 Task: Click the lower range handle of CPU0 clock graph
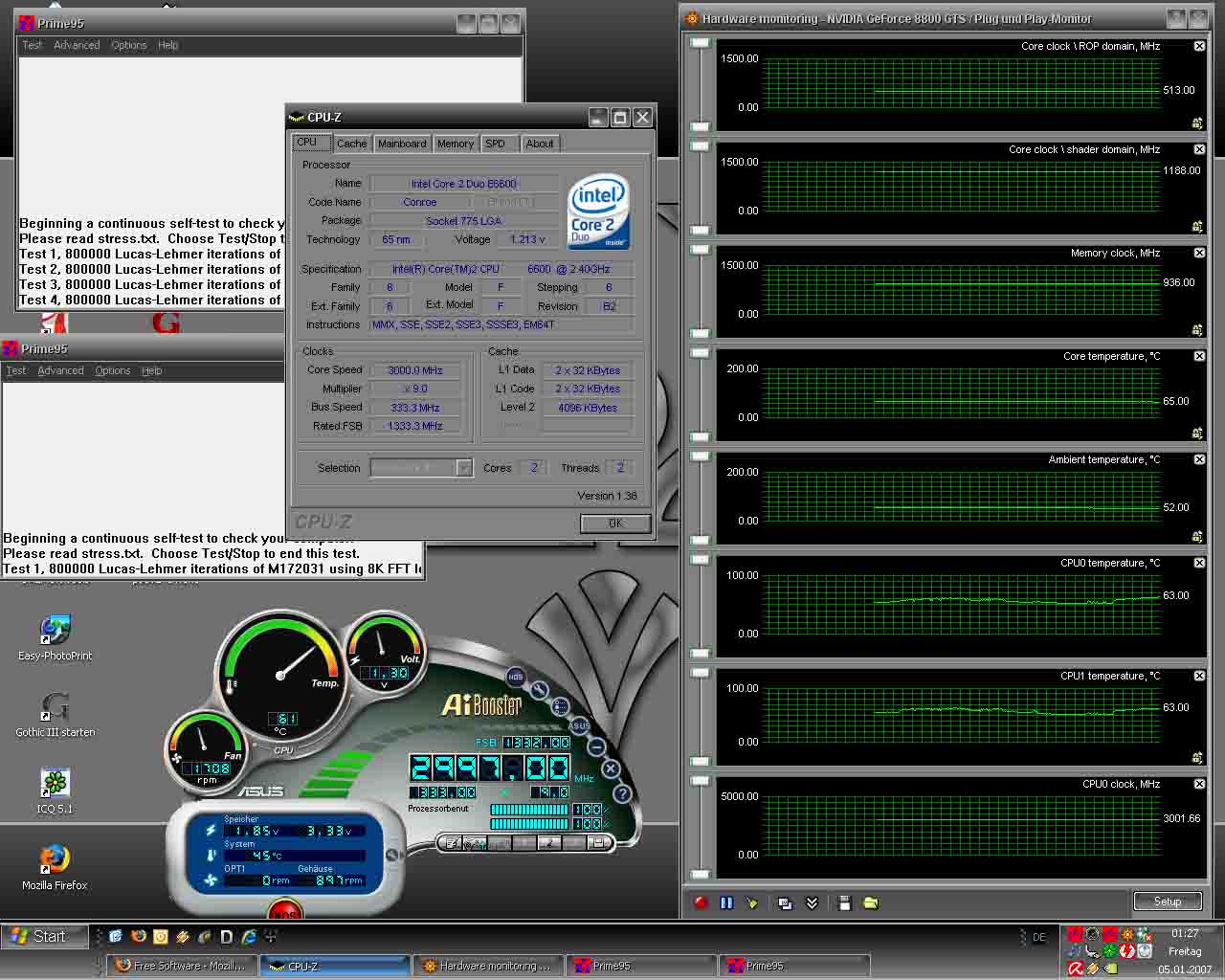(x=701, y=874)
